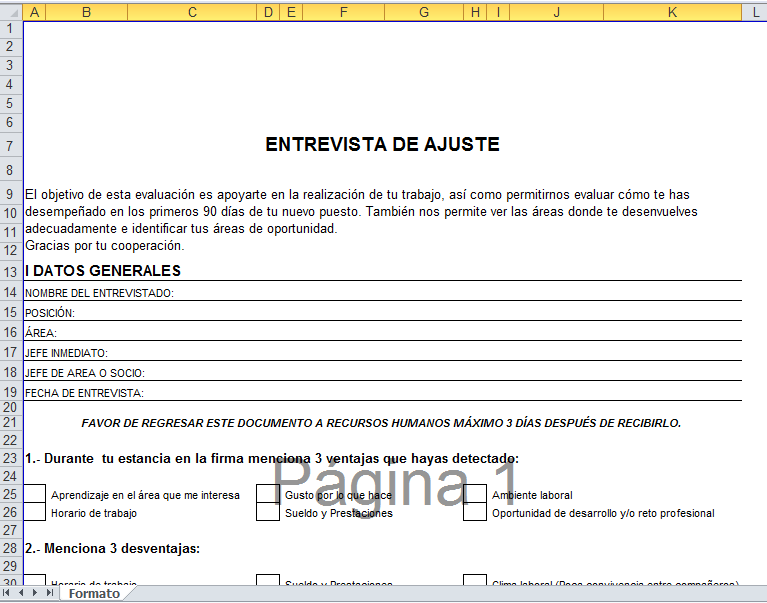Go to previous sheet using navigation arrow
Viewport: 767px width, 603px height.
21,593
